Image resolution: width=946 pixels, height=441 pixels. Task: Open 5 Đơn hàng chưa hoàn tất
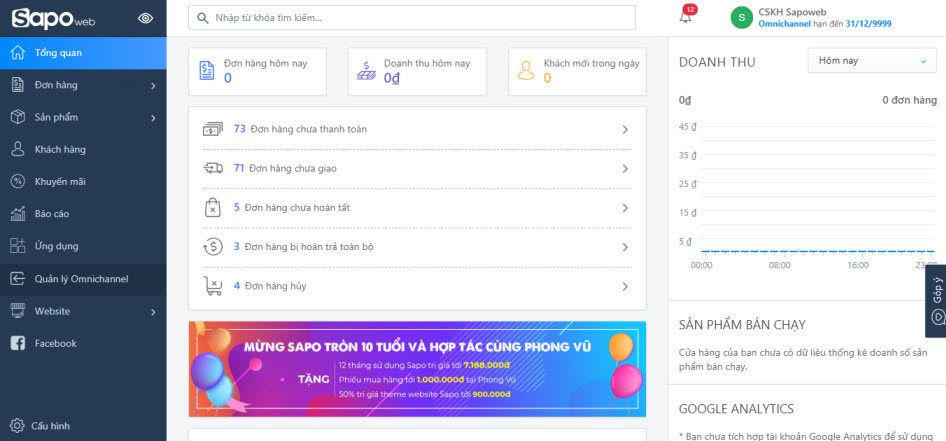pyautogui.click(x=417, y=208)
